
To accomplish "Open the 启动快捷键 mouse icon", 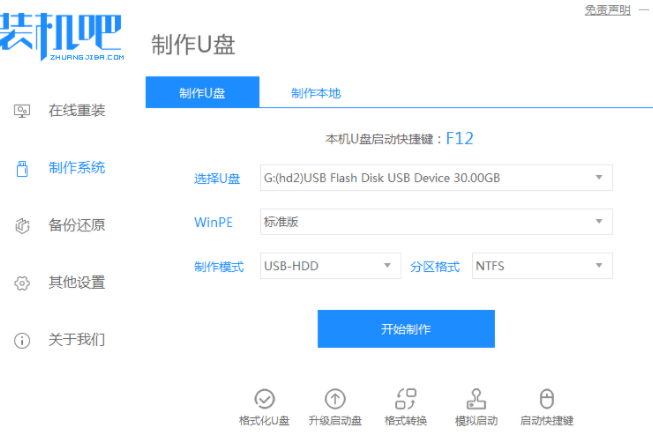I will (x=546, y=398).
